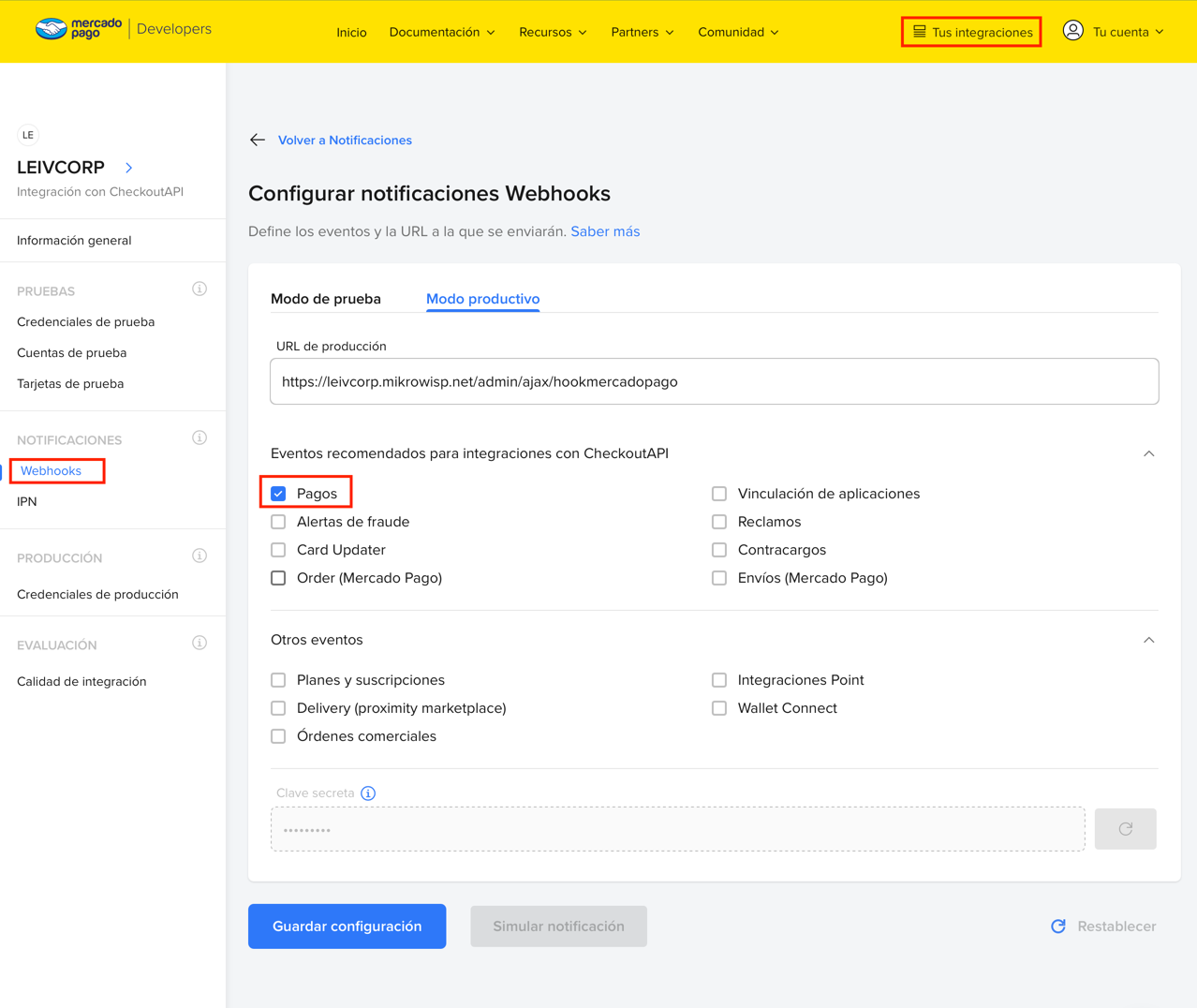Image resolution: width=1197 pixels, height=1008 pixels.
Task: Open the LEIVCORP application chevron
Action: [x=129, y=168]
